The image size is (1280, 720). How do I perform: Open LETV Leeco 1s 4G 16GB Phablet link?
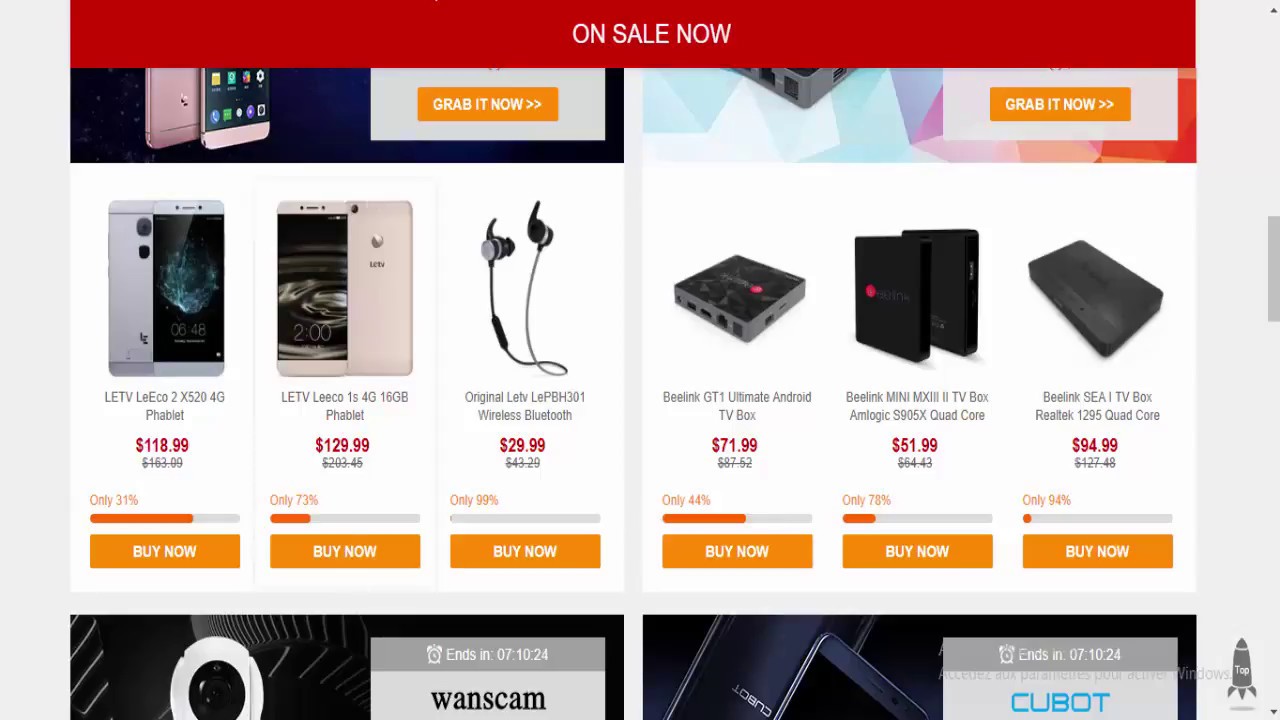[x=345, y=406]
